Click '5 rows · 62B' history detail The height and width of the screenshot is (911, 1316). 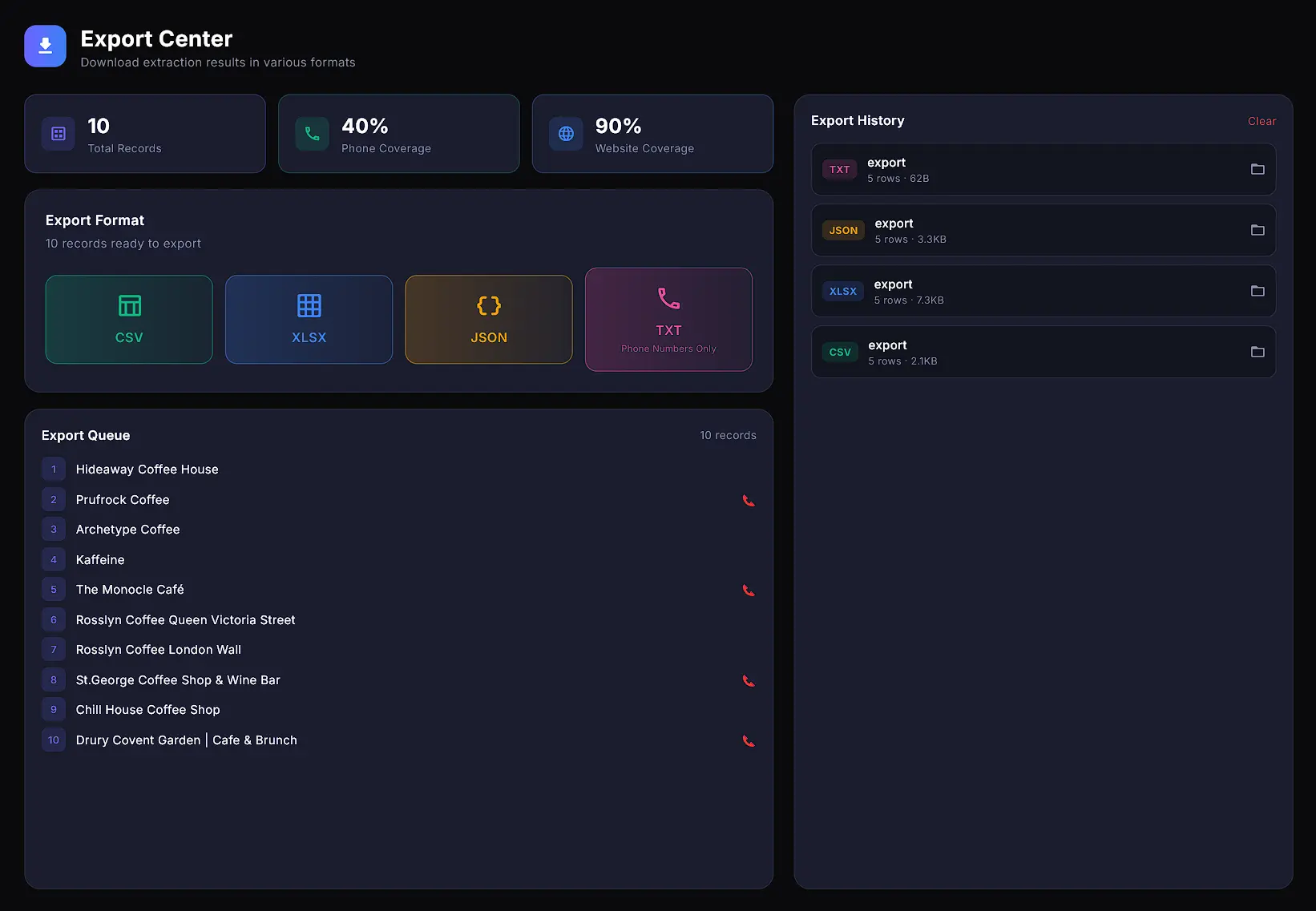coord(898,179)
